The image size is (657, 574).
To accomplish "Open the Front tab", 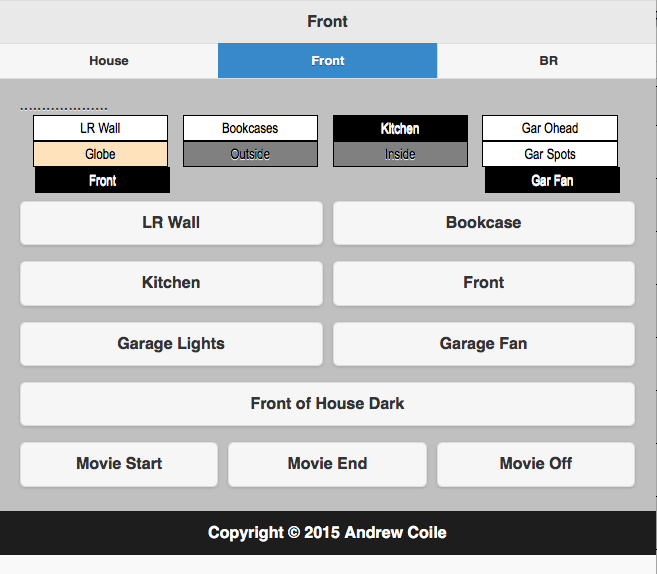I will pos(328,61).
